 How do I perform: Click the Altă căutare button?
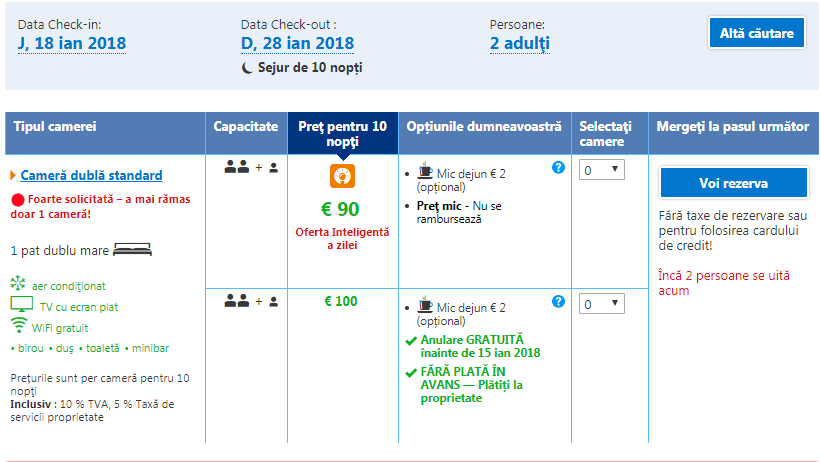tap(756, 33)
